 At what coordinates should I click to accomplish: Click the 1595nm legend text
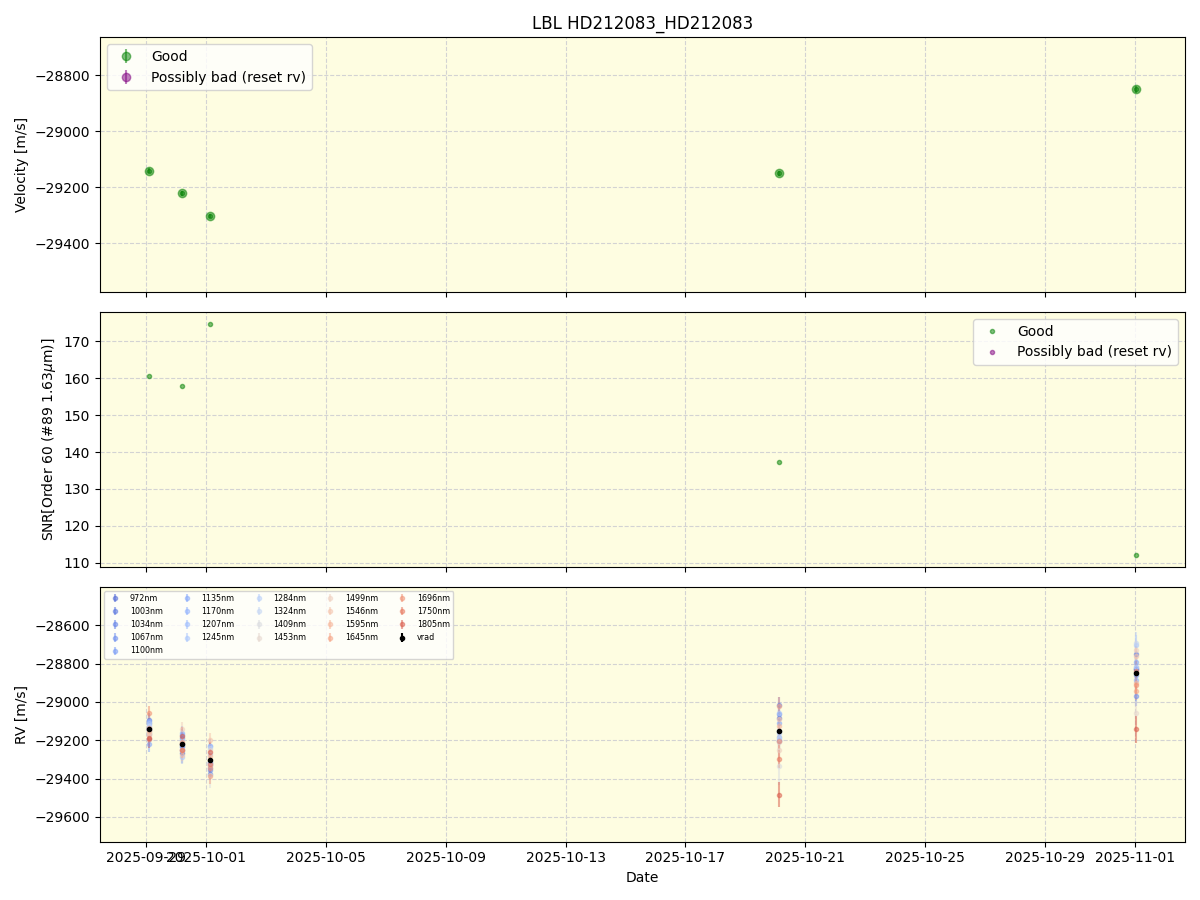pos(360,624)
